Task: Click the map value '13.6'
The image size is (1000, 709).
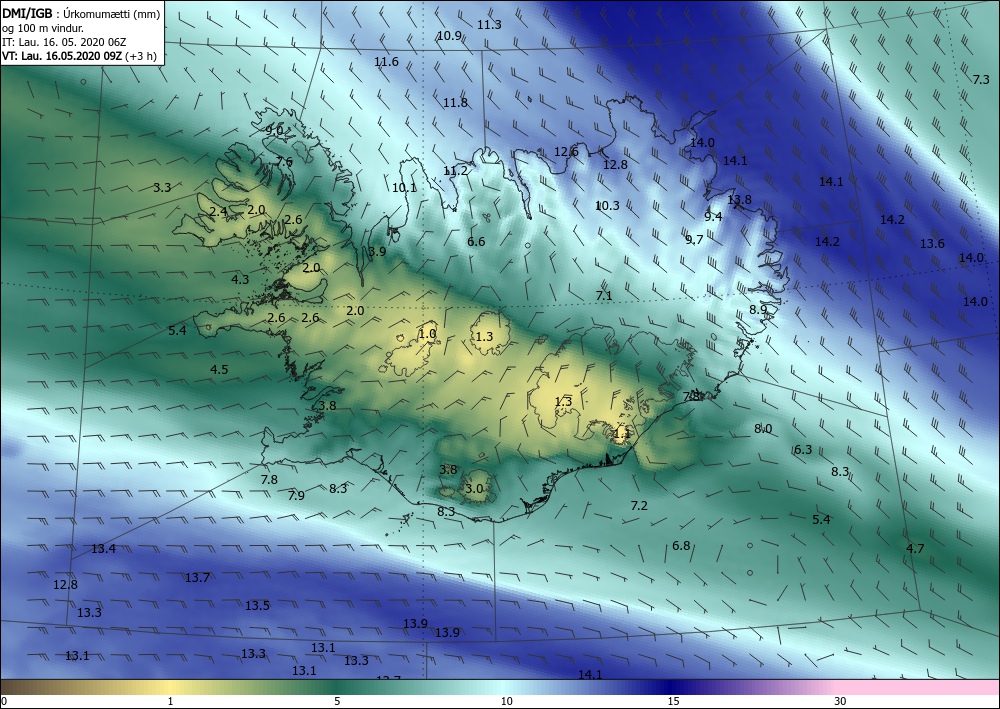Action: tap(932, 244)
